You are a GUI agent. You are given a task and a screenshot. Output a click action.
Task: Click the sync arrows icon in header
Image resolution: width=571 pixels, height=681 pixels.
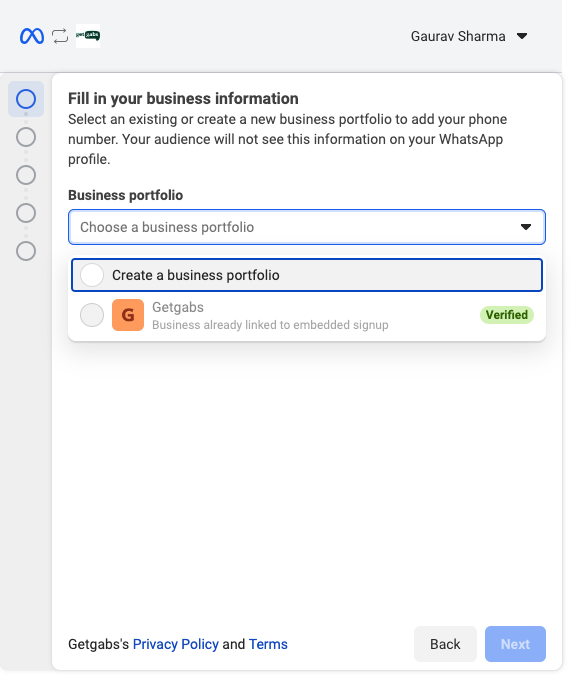tap(60, 36)
